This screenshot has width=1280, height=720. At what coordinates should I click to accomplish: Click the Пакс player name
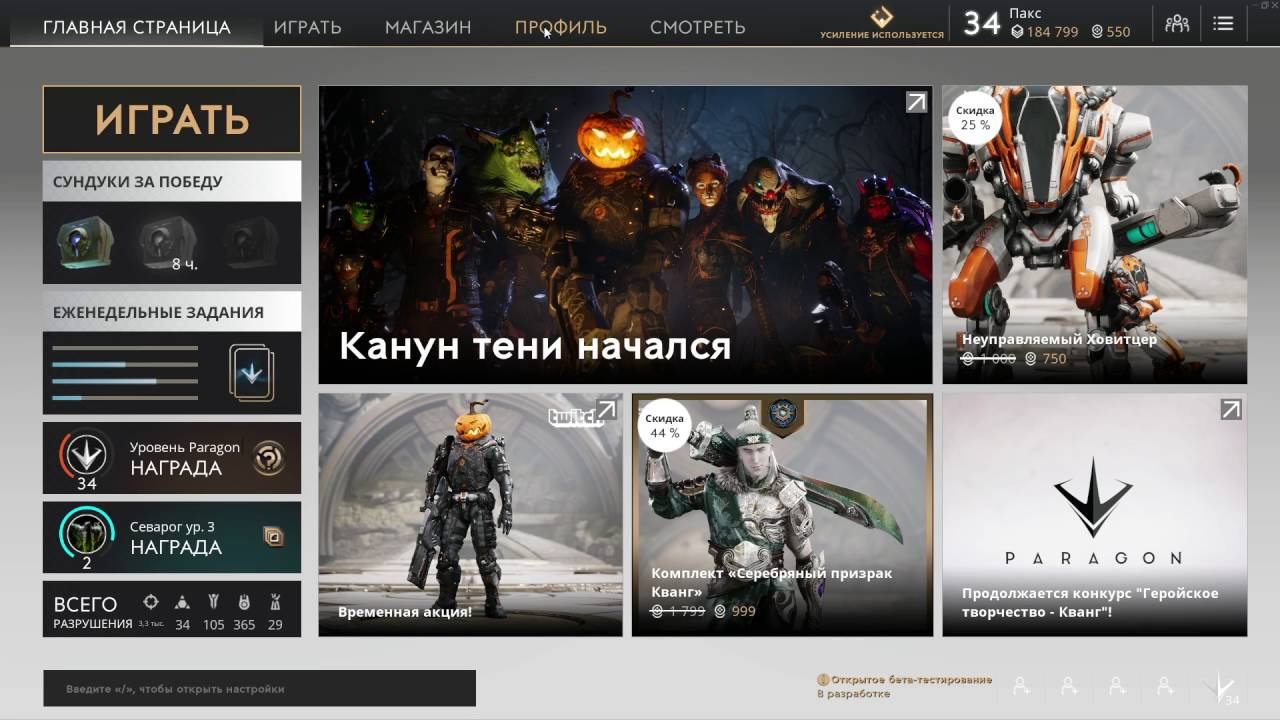pyautogui.click(x=1025, y=13)
